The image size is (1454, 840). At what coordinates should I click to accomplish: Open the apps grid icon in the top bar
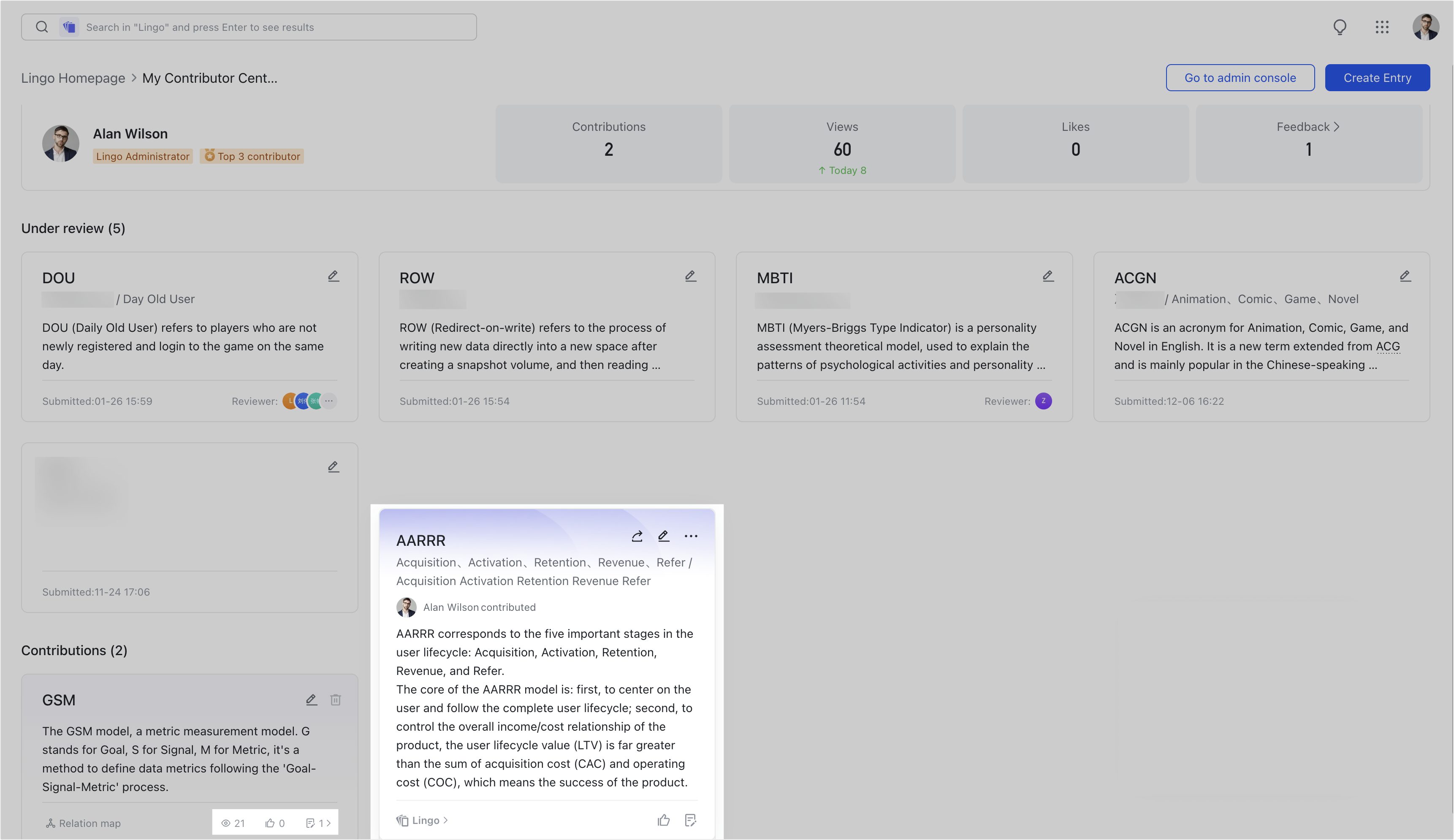(x=1383, y=27)
